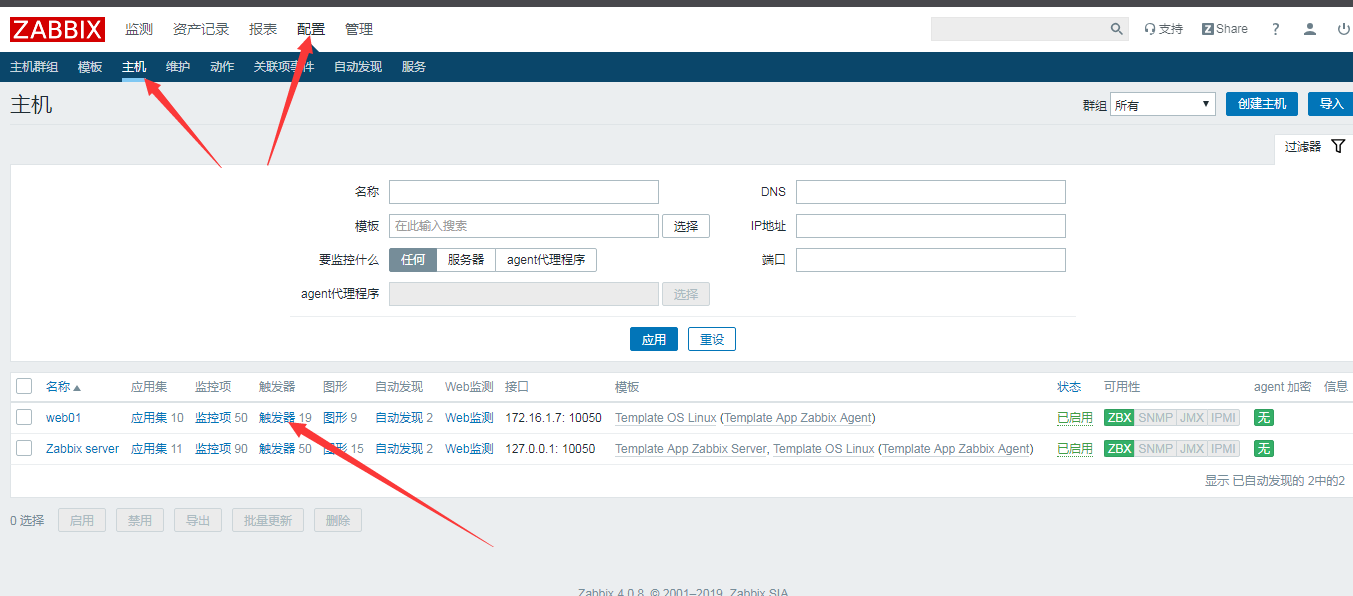Open the Zabbix Share link
1353x596 pixels.
tap(1225, 29)
